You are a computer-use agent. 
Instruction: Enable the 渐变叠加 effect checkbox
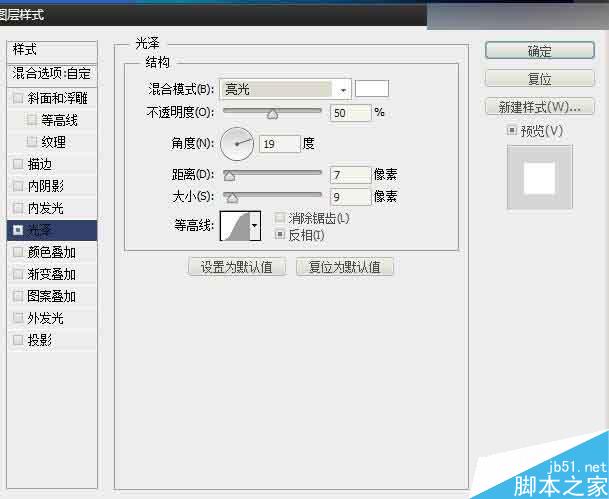(18, 274)
